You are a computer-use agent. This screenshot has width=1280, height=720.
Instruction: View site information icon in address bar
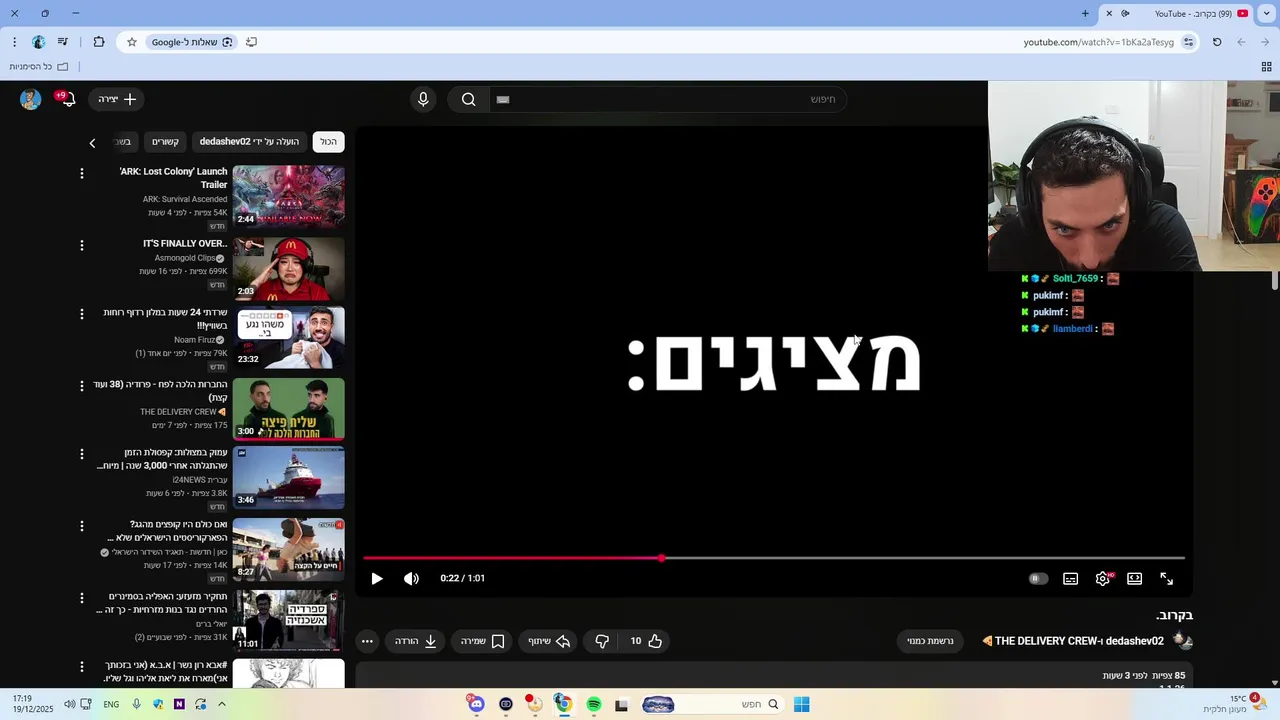1188,42
